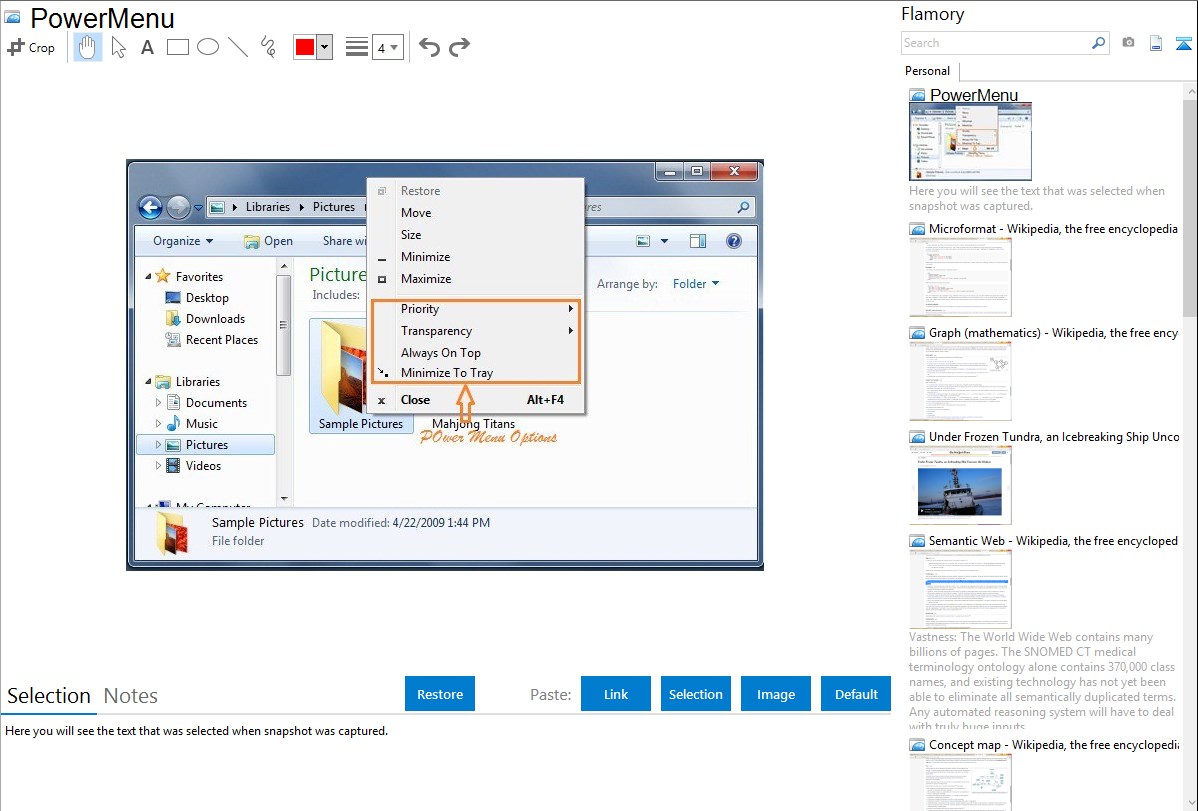Click the blue Selection paste button

coord(696,694)
